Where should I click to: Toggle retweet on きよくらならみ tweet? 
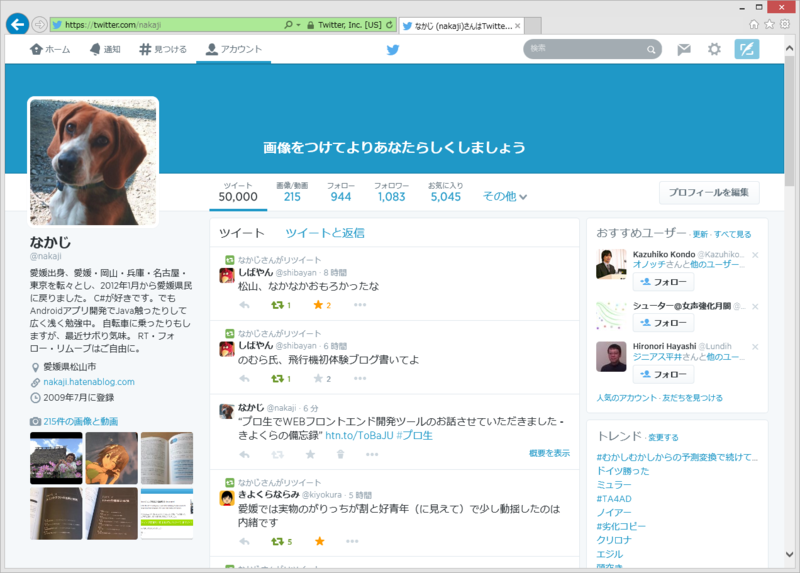coord(278,541)
